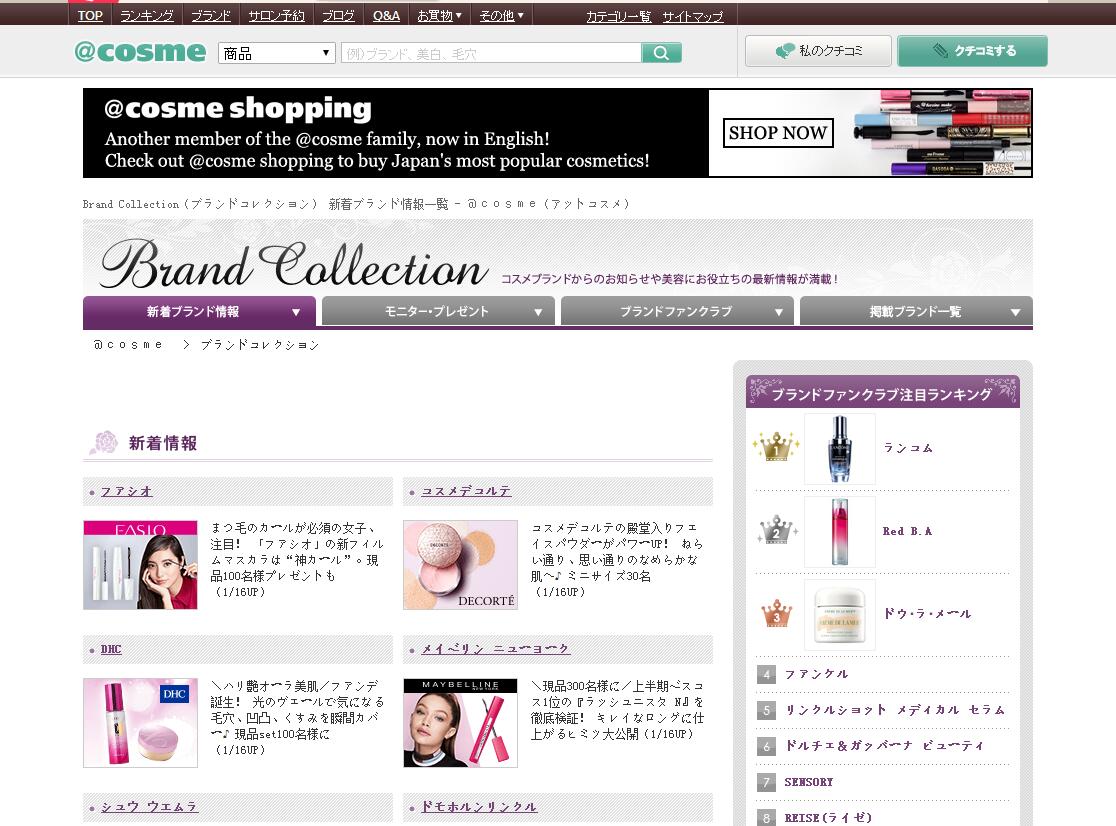This screenshot has height=826, width=1116.
Task: Open the ランコム ranking link
Action: point(906,447)
